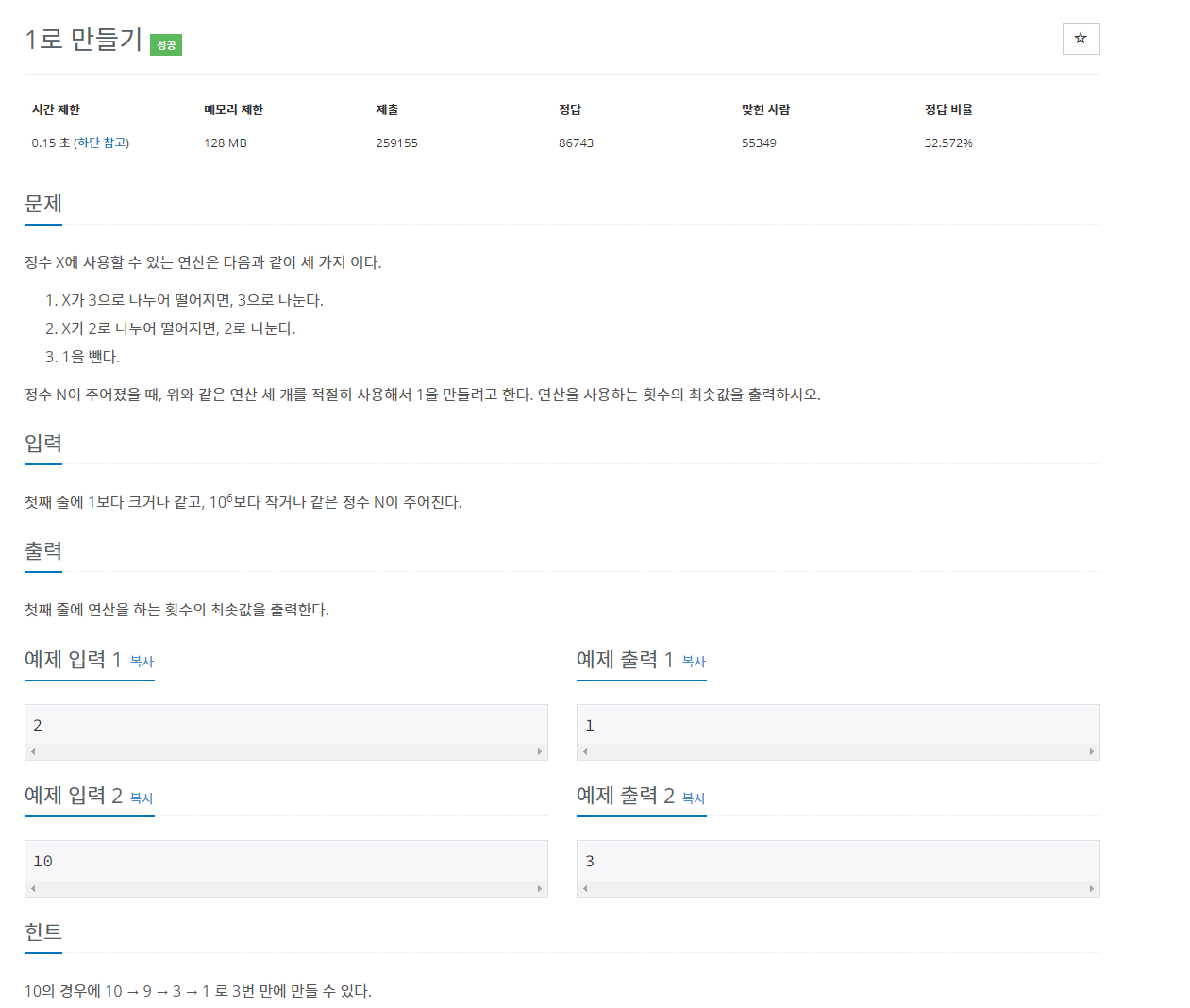Click the 메모리 제한 column header
This screenshot has width=1190, height=1008.
[233, 109]
